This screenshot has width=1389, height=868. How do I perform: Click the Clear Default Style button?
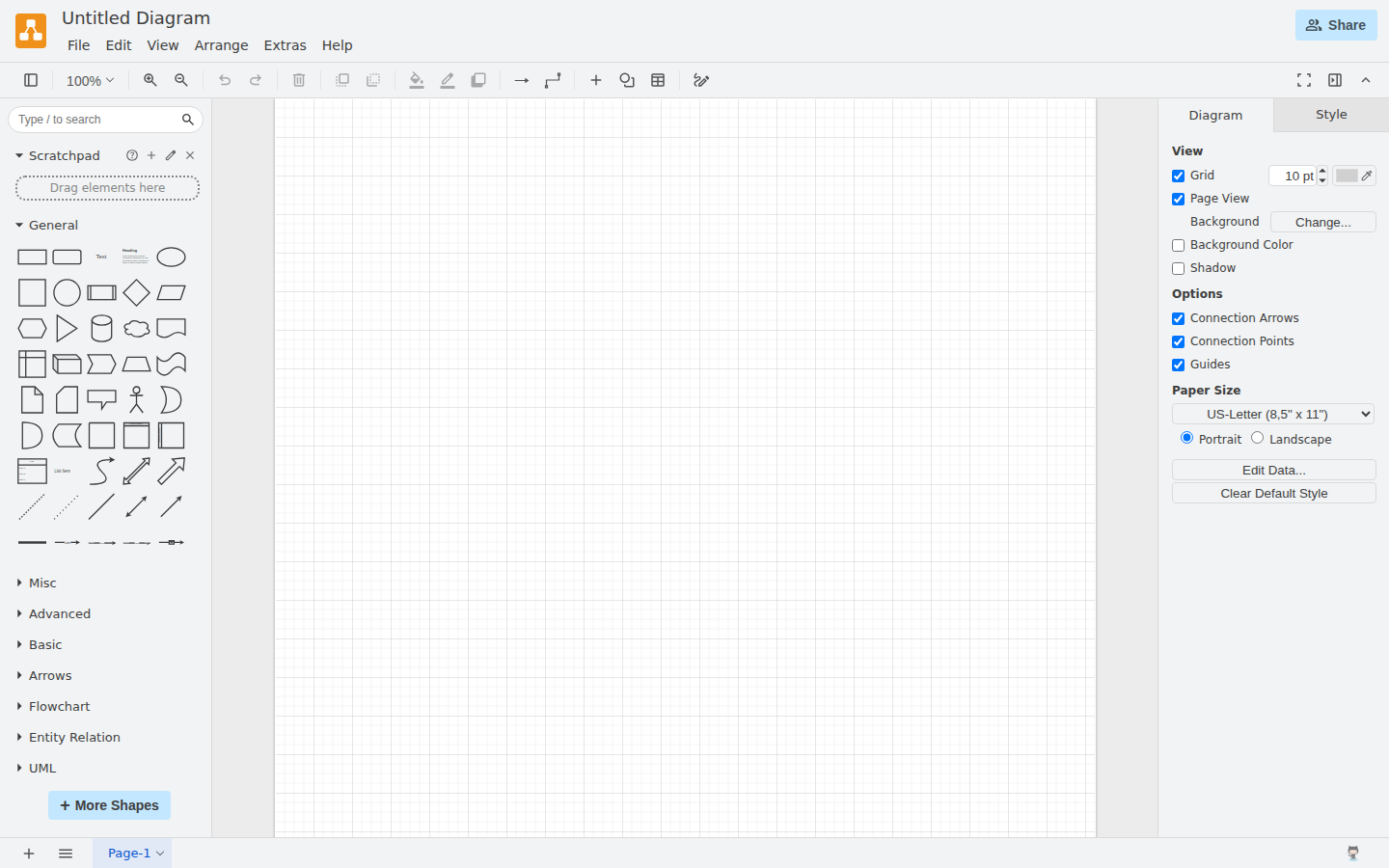(x=1273, y=493)
